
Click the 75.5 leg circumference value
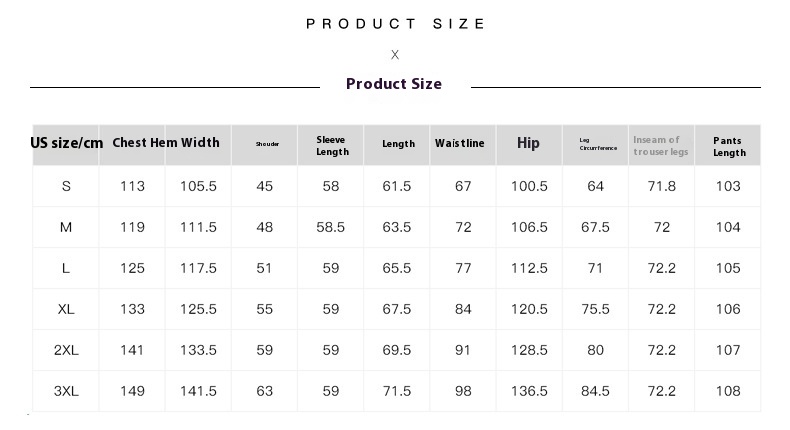(596, 309)
